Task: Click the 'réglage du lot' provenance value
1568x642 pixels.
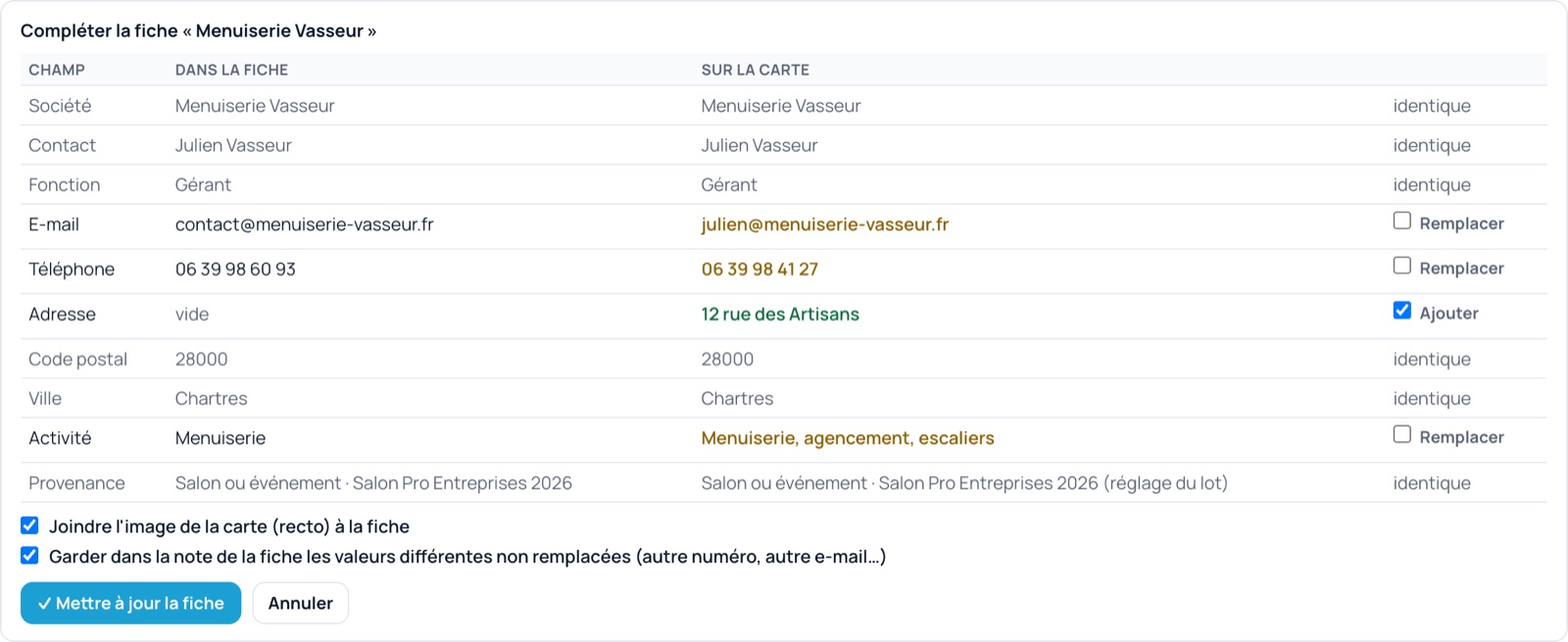Action: 964,483
